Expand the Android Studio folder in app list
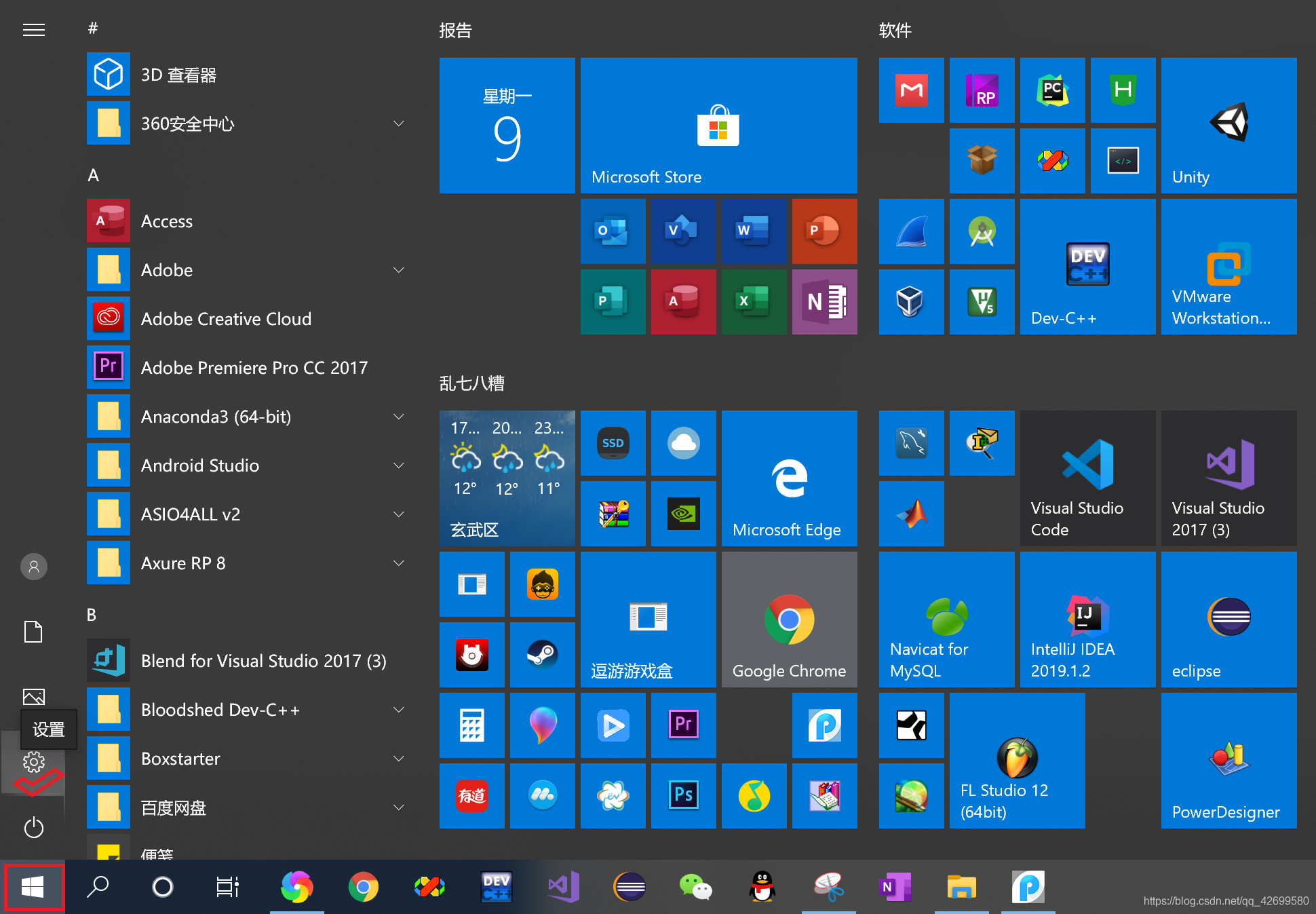 250,465
